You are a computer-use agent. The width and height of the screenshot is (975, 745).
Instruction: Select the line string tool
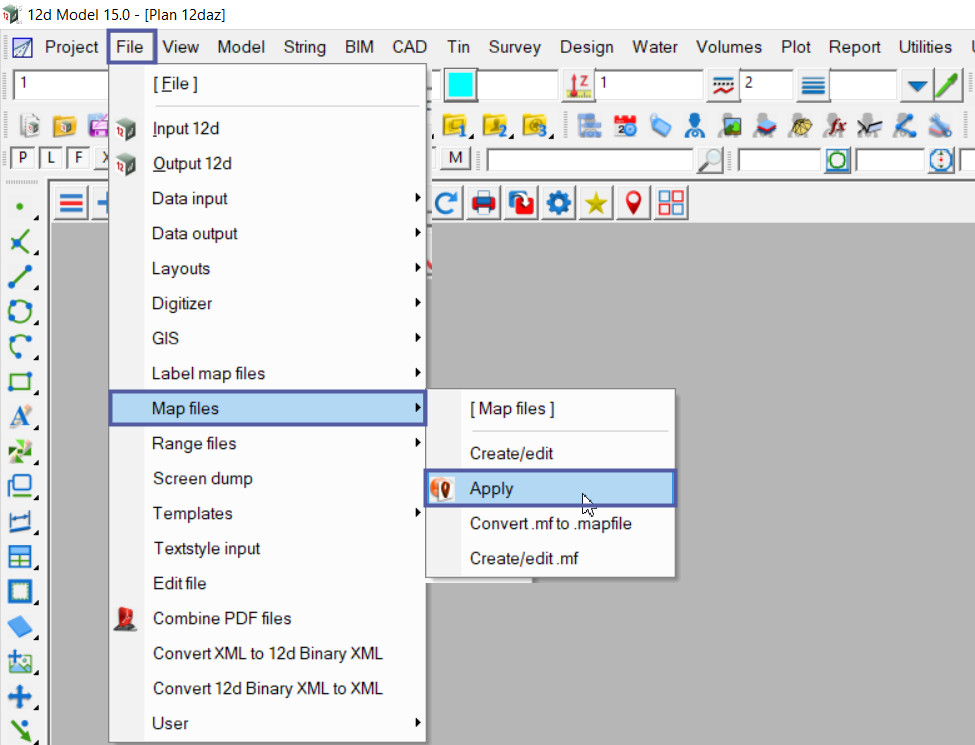(20, 276)
